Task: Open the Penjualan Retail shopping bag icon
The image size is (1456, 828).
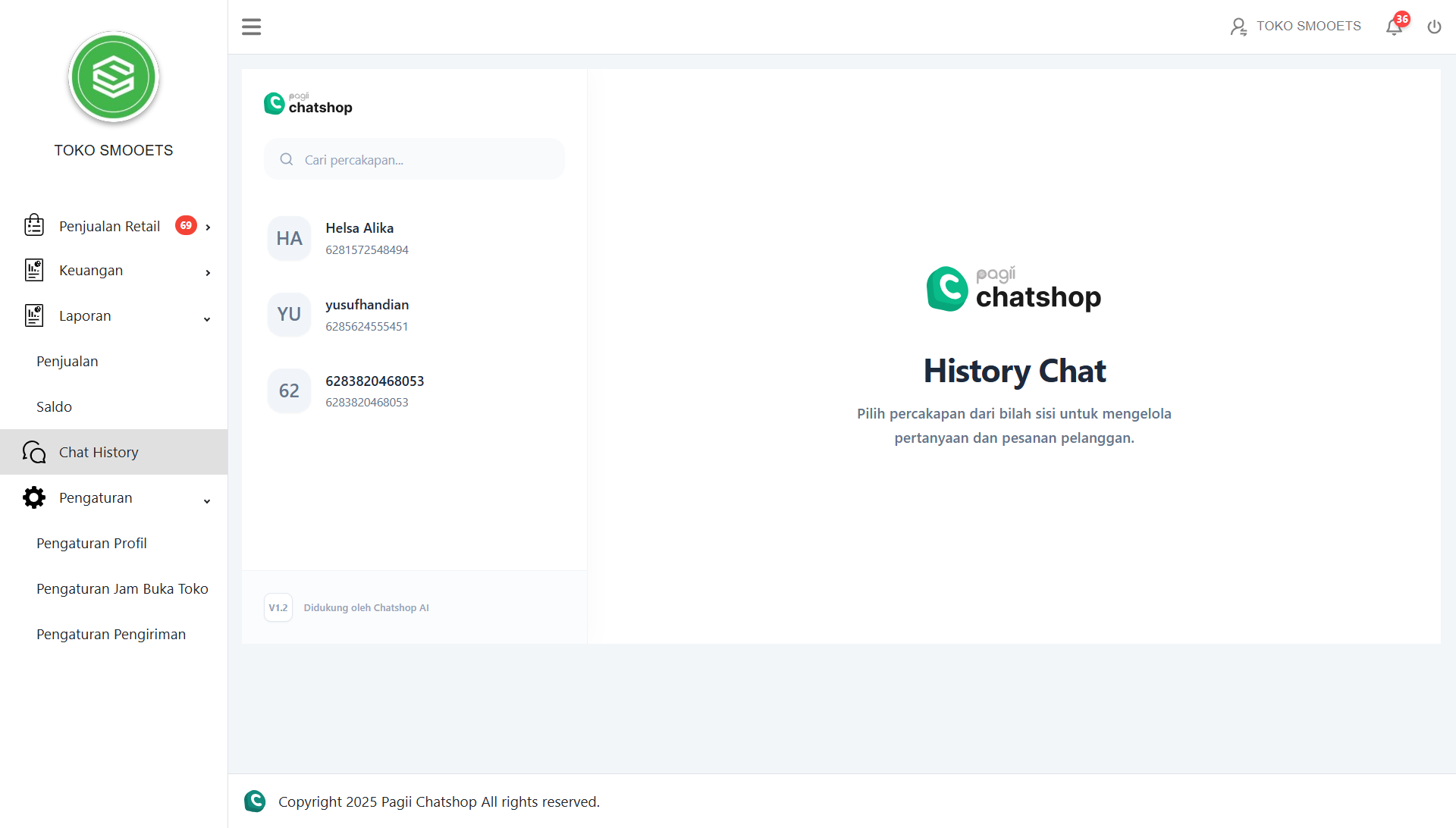Action: [33, 224]
